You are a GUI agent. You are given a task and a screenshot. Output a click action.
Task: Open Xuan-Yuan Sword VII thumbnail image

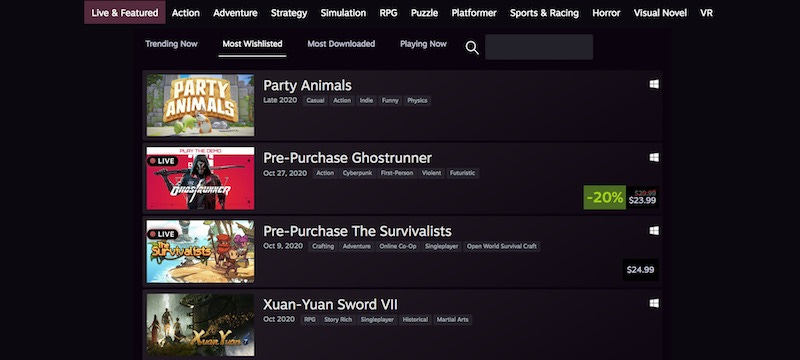(x=200, y=325)
